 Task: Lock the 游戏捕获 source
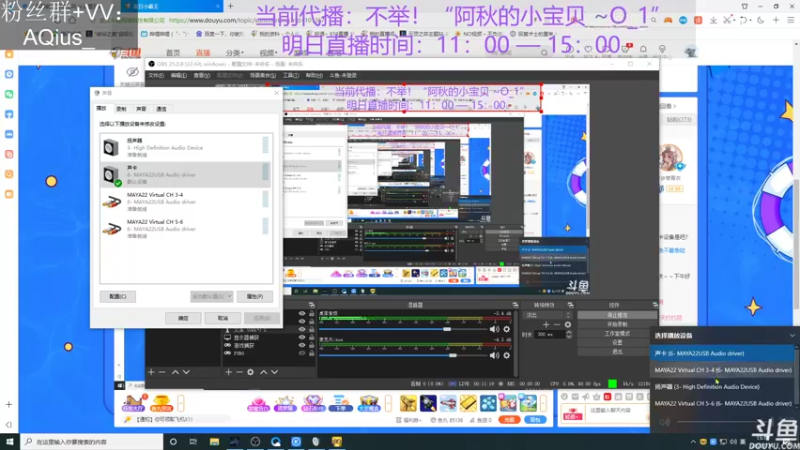click(x=311, y=345)
